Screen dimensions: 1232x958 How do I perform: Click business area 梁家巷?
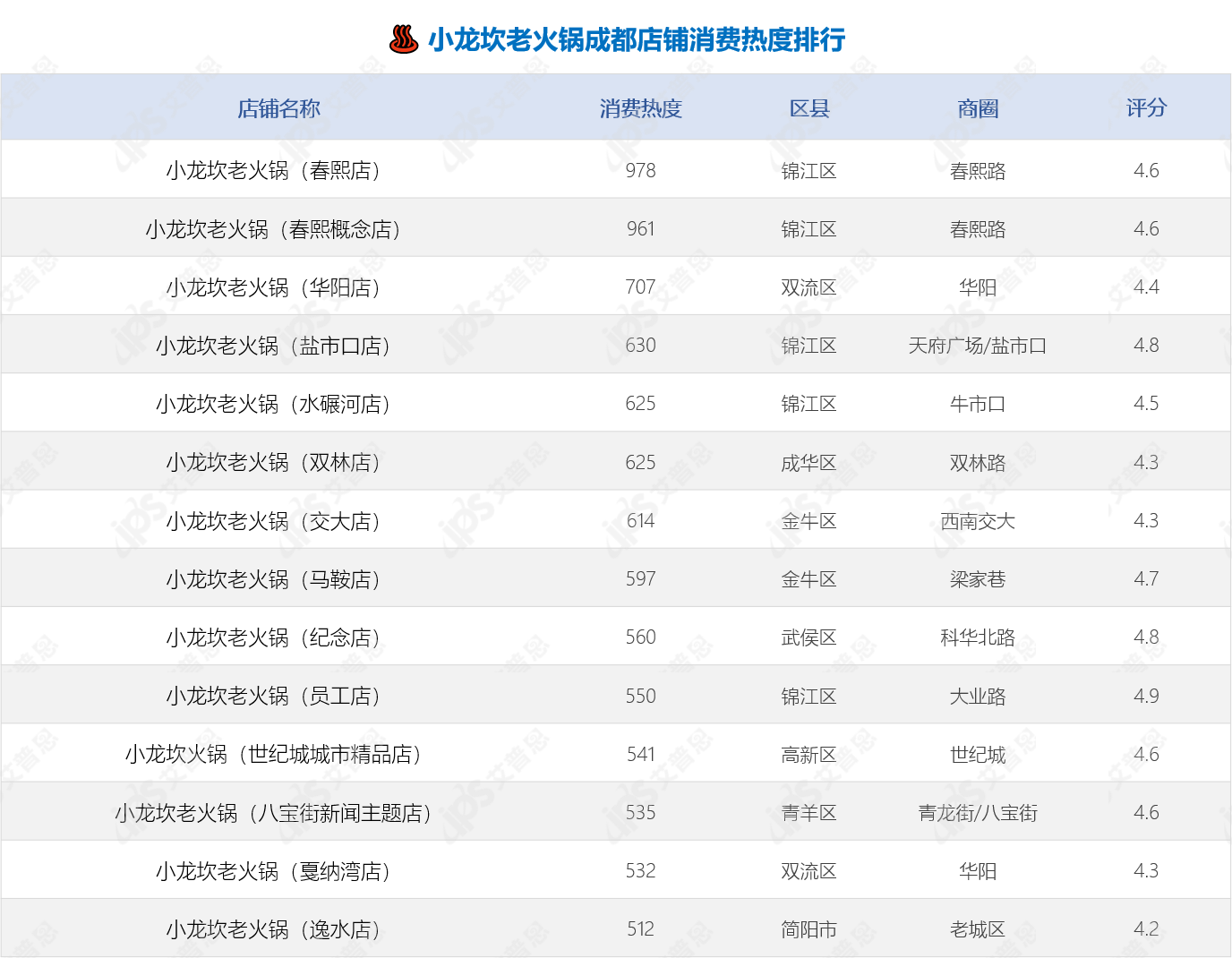(978, 579)
